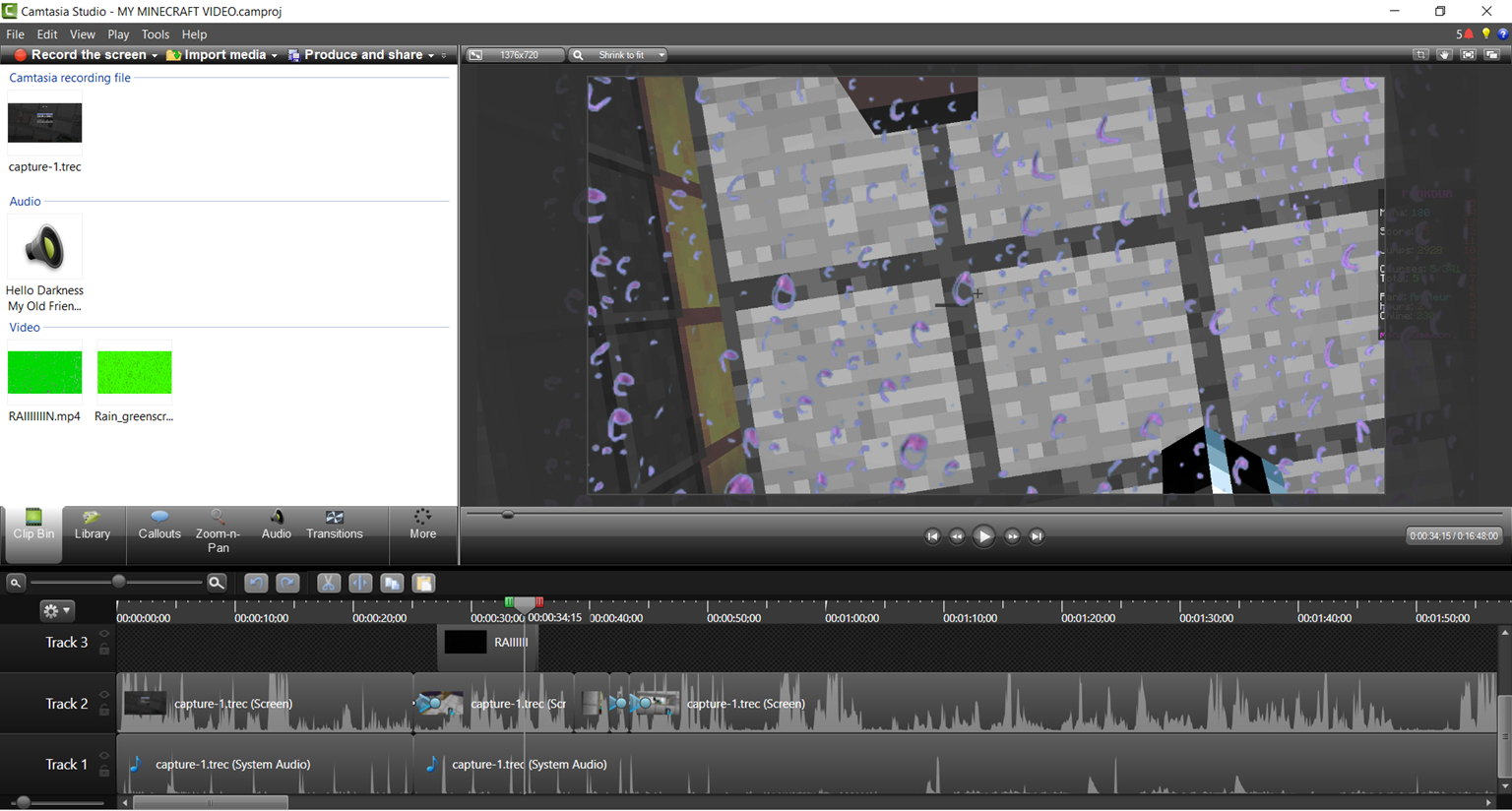Open the File menu

pos(16,34)
